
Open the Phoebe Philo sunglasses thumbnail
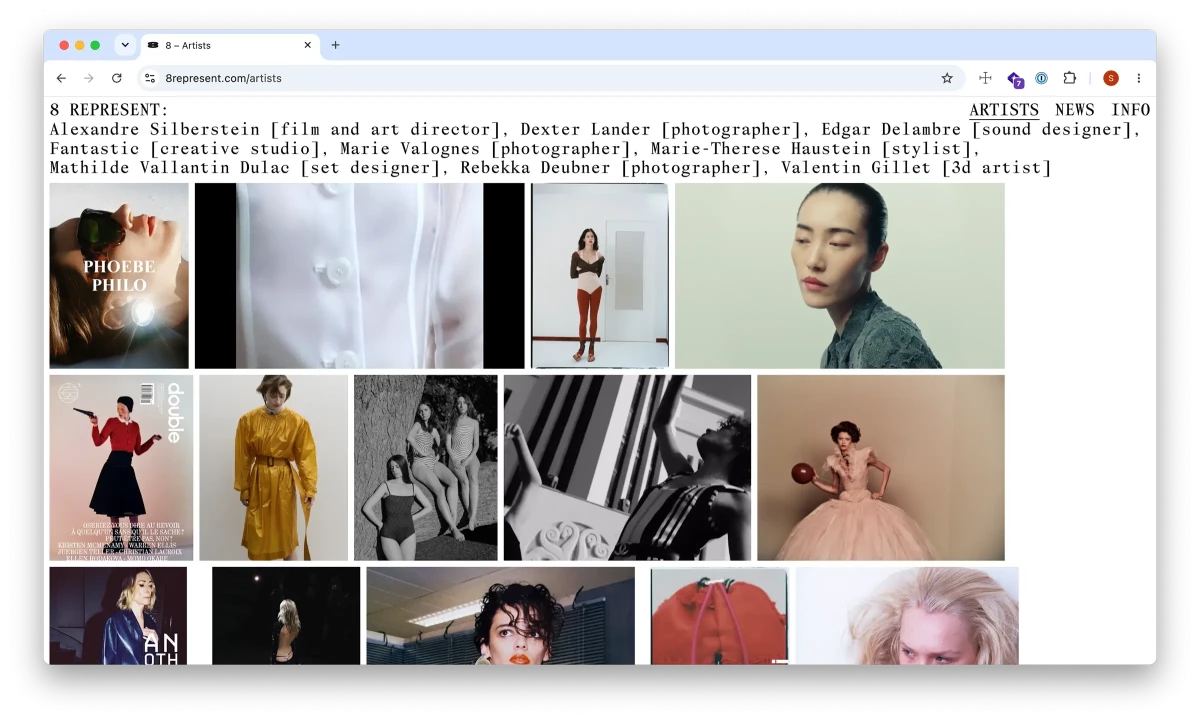pos(119,276)
